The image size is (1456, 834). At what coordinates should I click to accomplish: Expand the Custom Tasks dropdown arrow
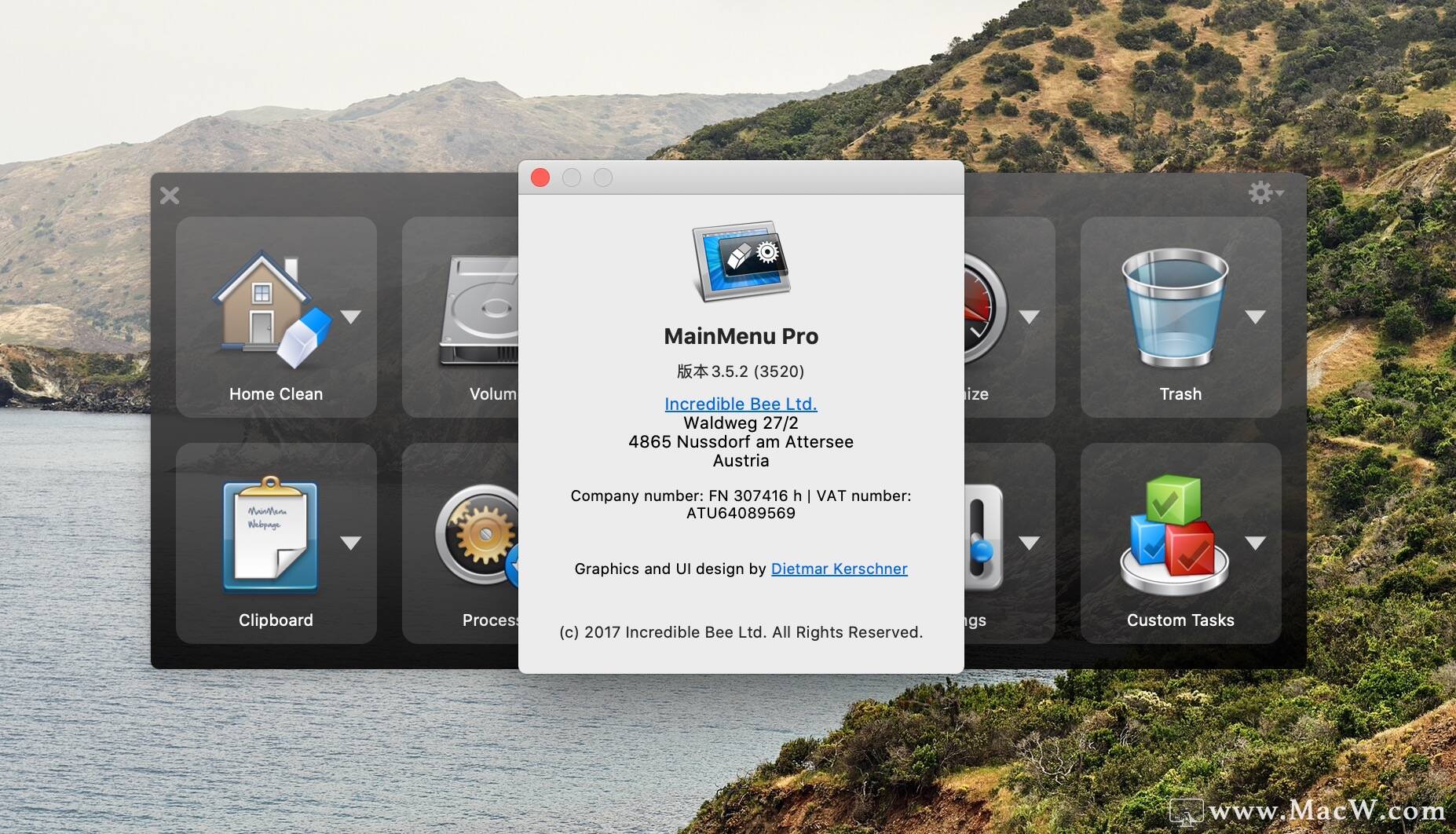click(x=1256, y=543)
